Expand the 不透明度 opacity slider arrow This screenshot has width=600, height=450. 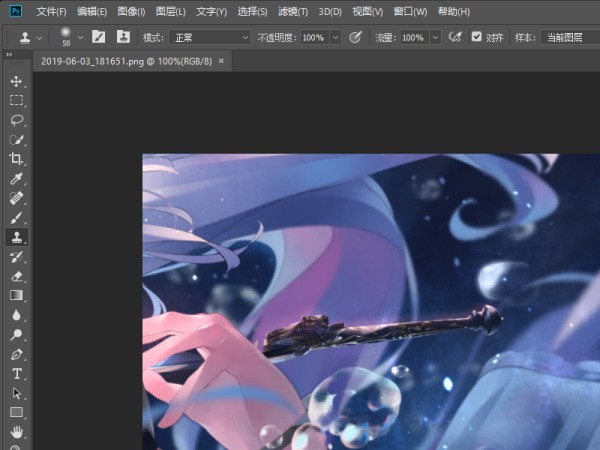335,36
